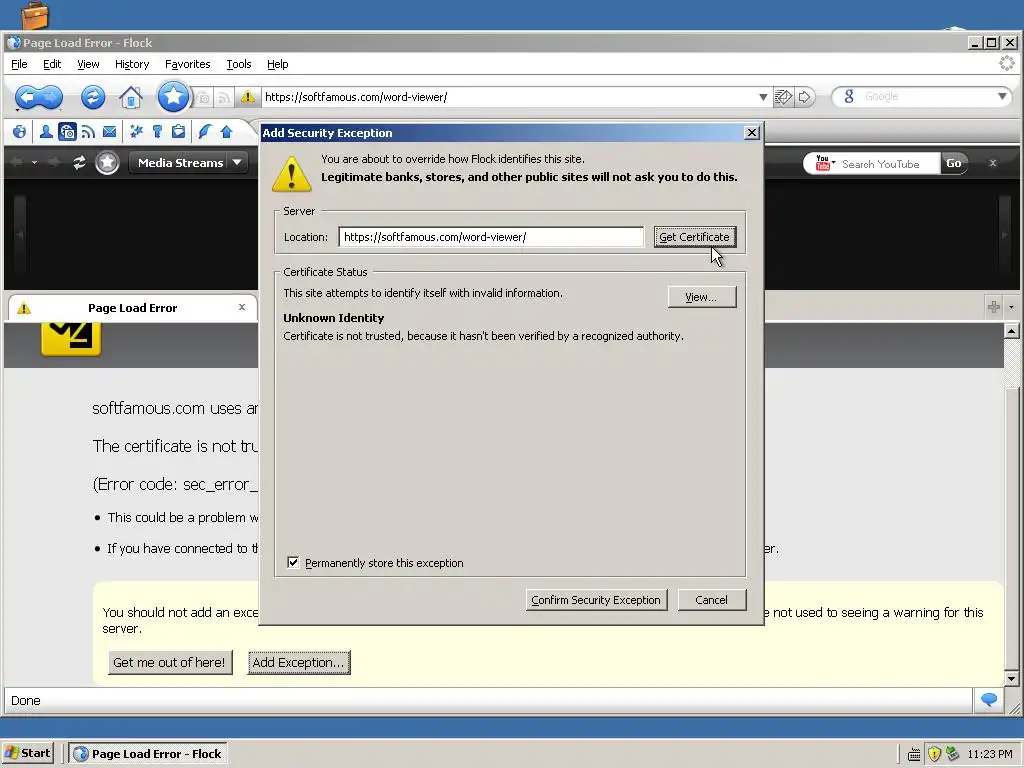Open the search engine dropdown arrow
The width and height of the screenshot is (1024, 768).
click(1002, 97)
